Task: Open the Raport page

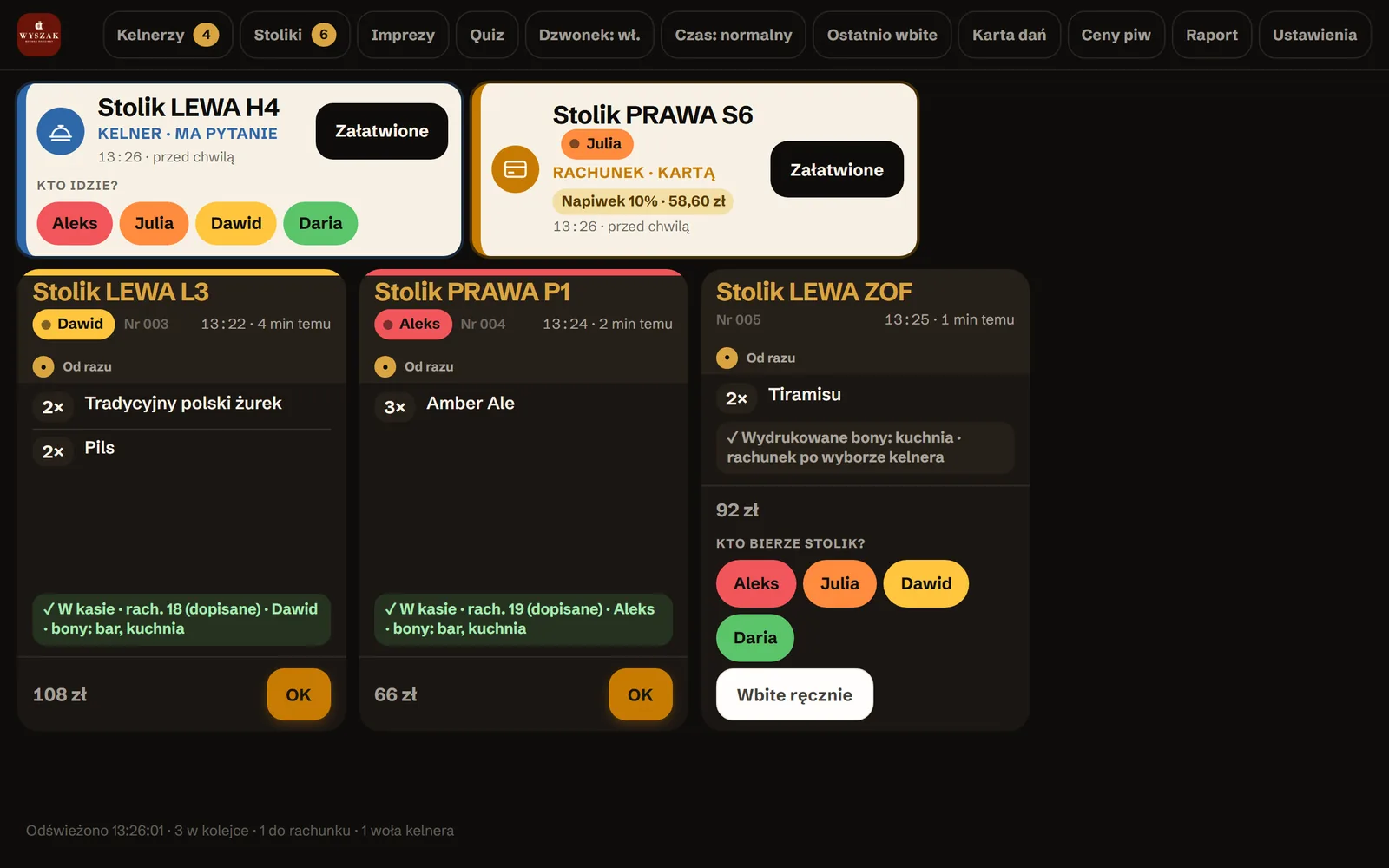Action: 1212,35
